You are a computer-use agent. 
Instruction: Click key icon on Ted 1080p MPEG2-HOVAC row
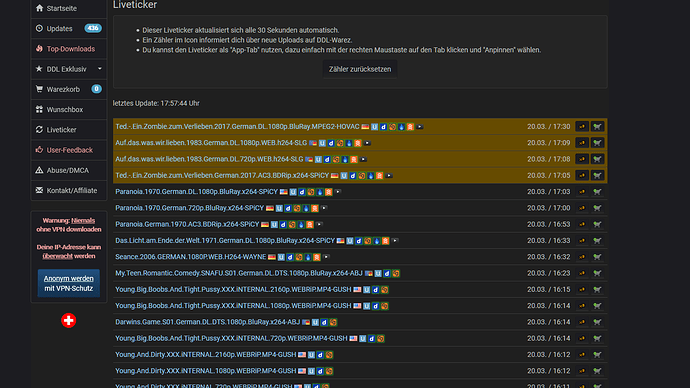582,127
